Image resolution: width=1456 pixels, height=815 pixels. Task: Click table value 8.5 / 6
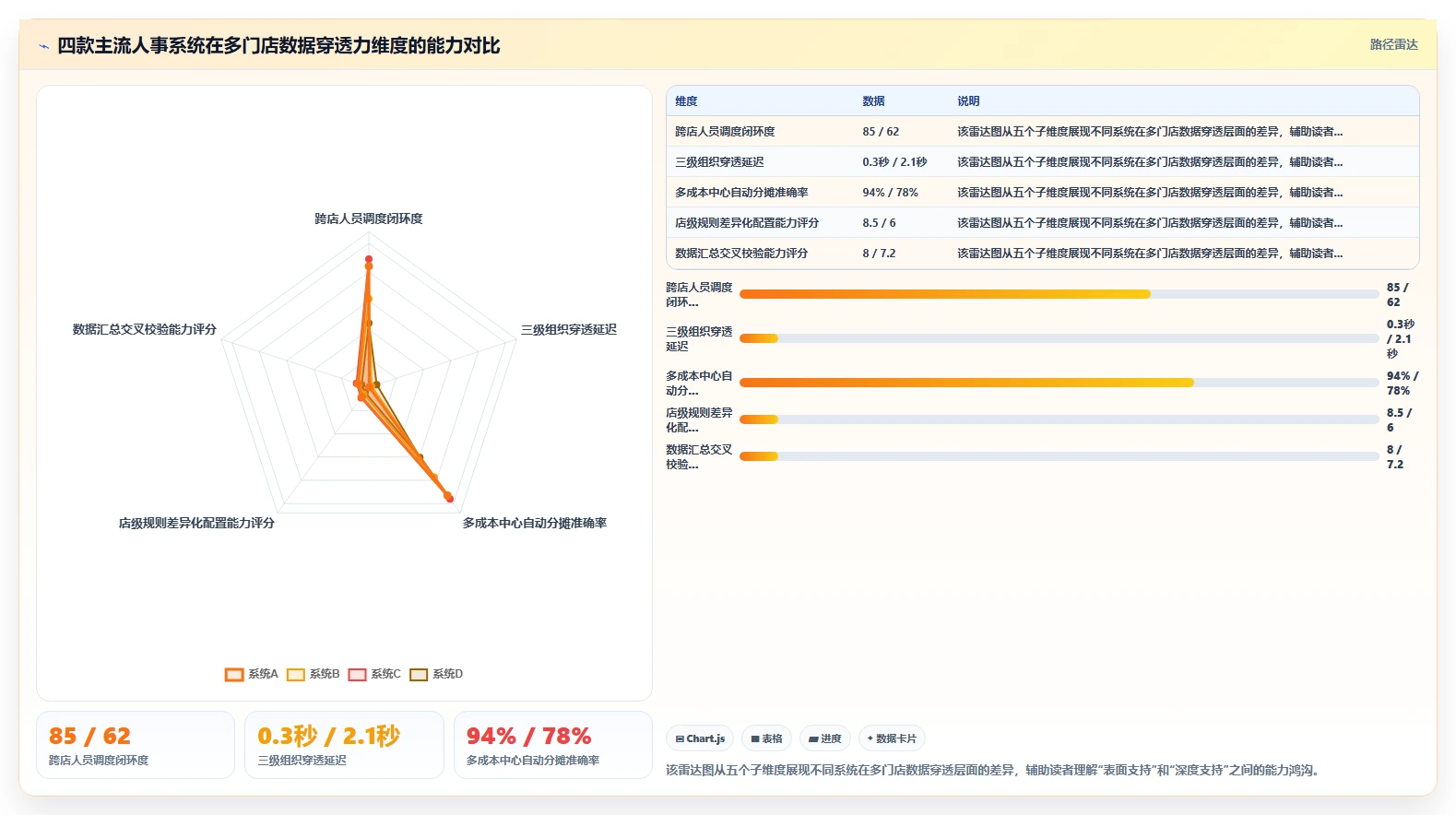pos(879,223)
